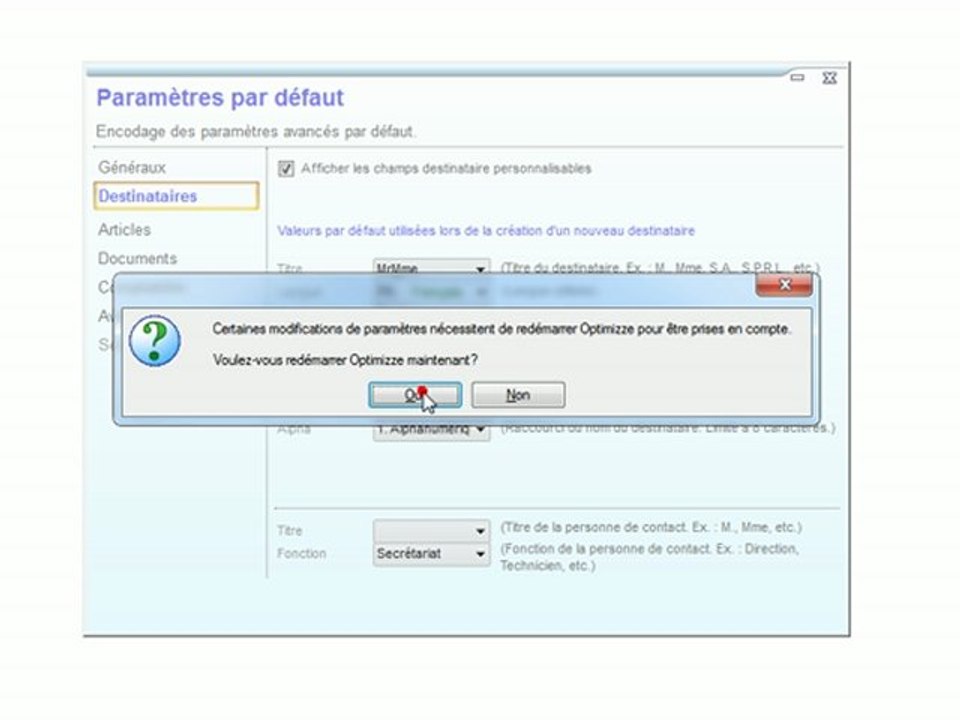Click the Fonction field label
Screen dimensions: 960x720
click(301, 553)
